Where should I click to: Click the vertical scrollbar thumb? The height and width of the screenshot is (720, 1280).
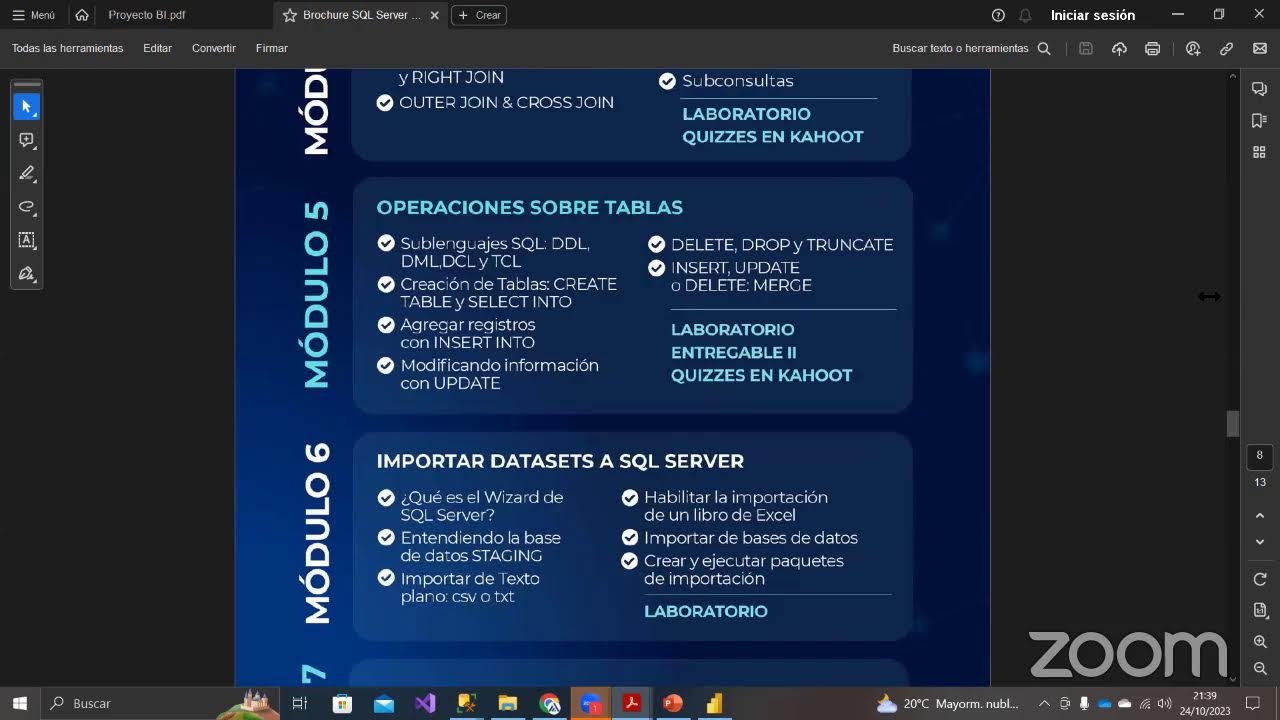click(x=1233, y=424)
